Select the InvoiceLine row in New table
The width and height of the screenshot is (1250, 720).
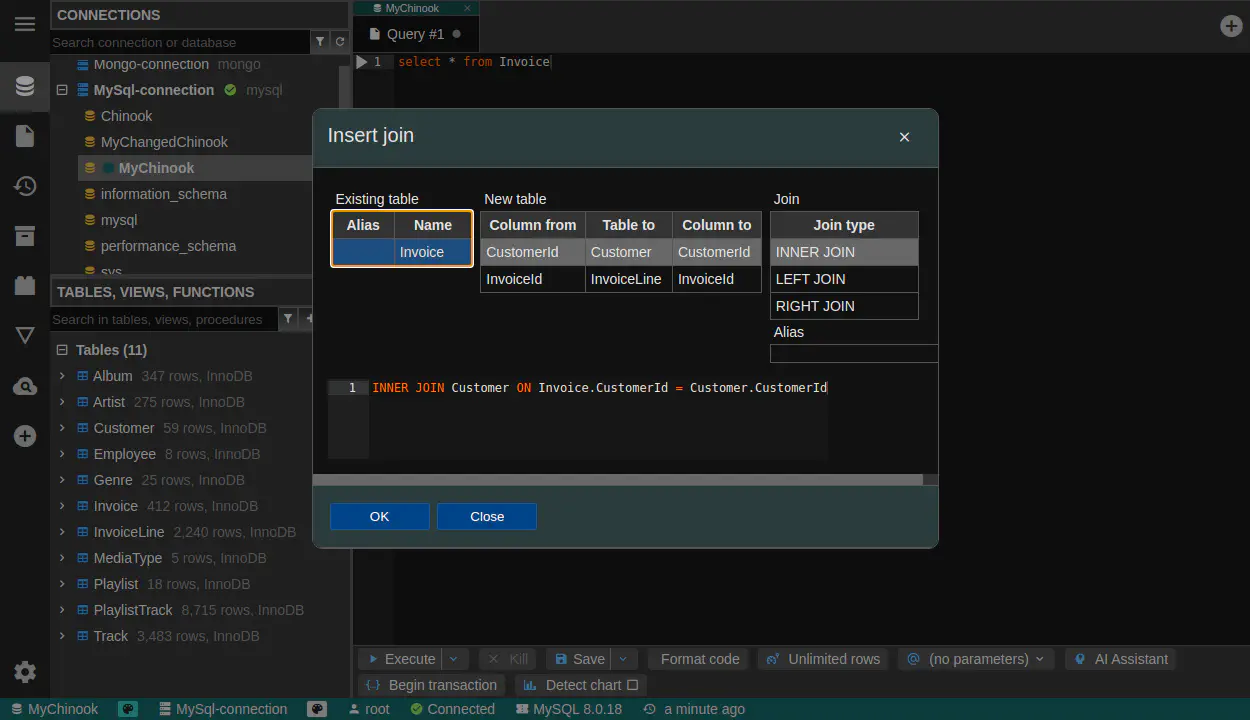[620, 279]
